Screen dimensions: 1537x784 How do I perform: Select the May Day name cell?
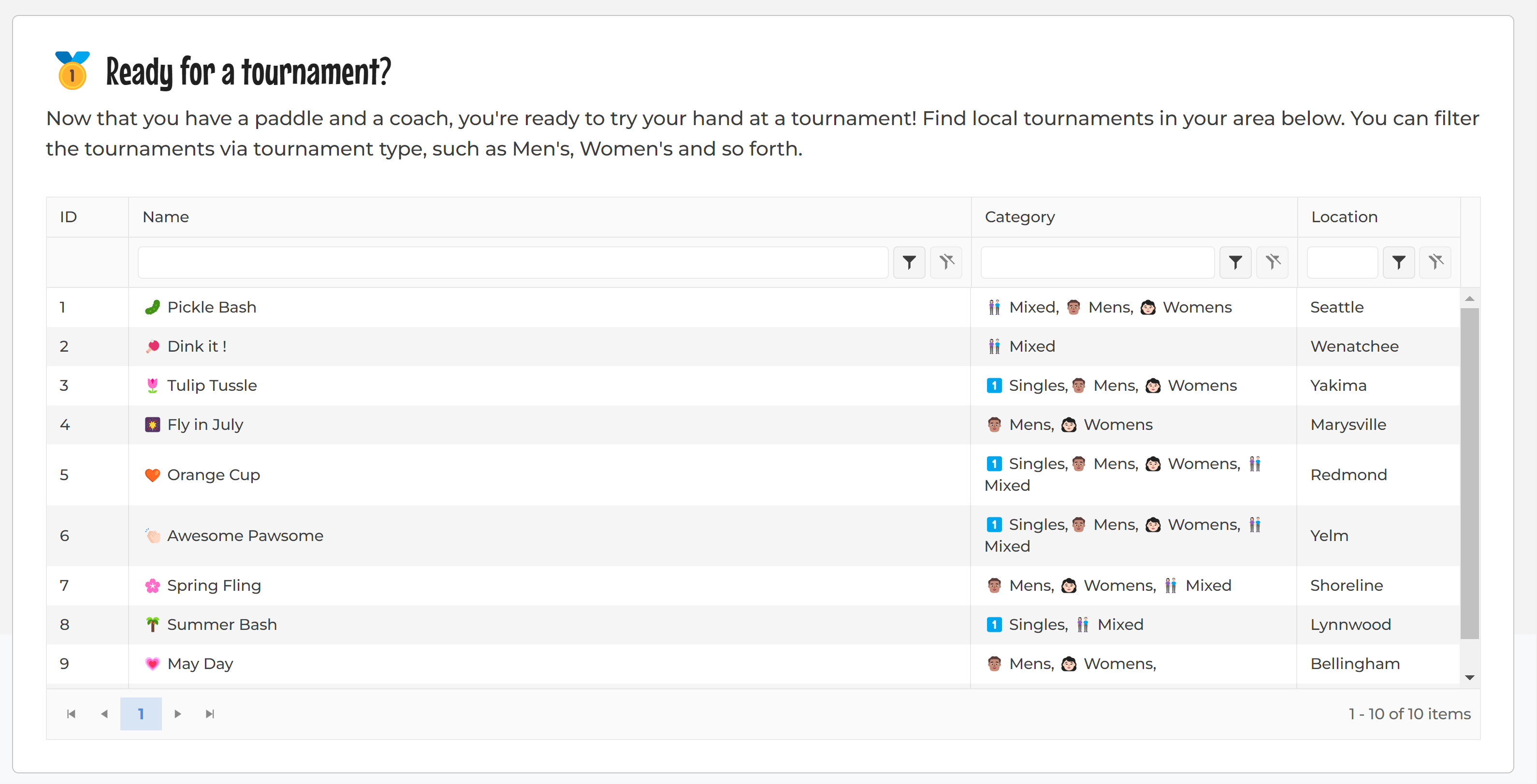[x=550, y=664]
